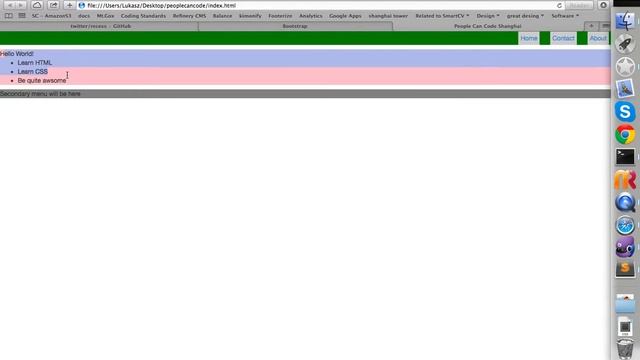Open Skype from the dock
Image resolution: width=640 pixels, height=360 pixels.
(x=625, y=111)
